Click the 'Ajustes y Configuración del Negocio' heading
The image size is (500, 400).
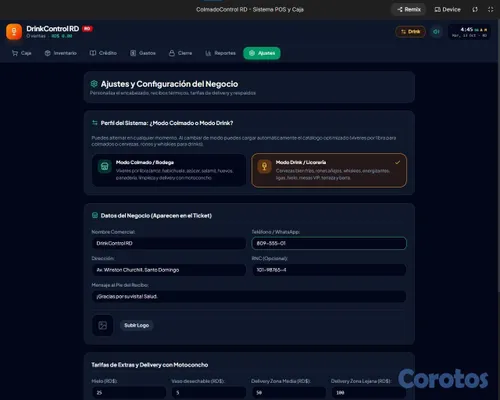[169, 84]
